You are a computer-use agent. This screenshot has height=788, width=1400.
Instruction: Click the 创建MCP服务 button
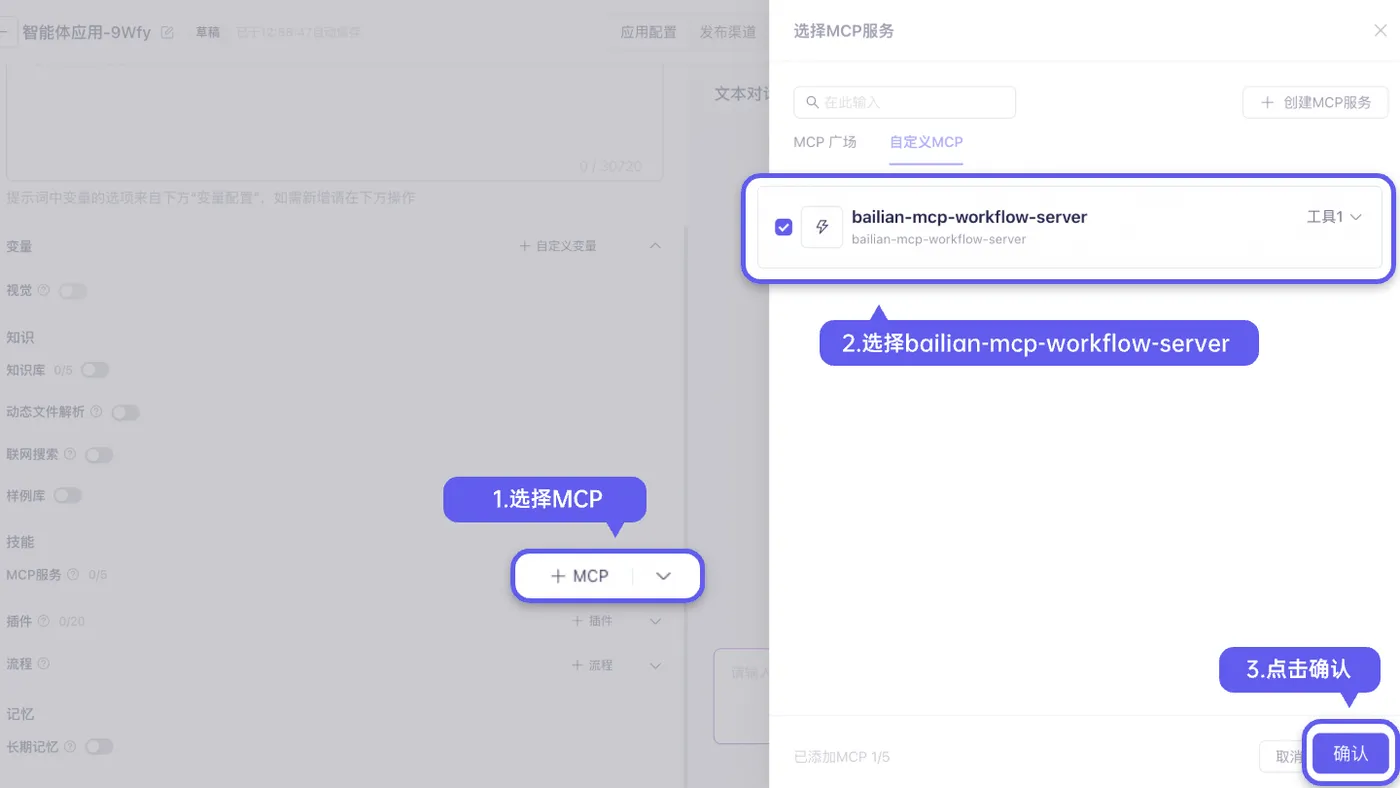1316,102
